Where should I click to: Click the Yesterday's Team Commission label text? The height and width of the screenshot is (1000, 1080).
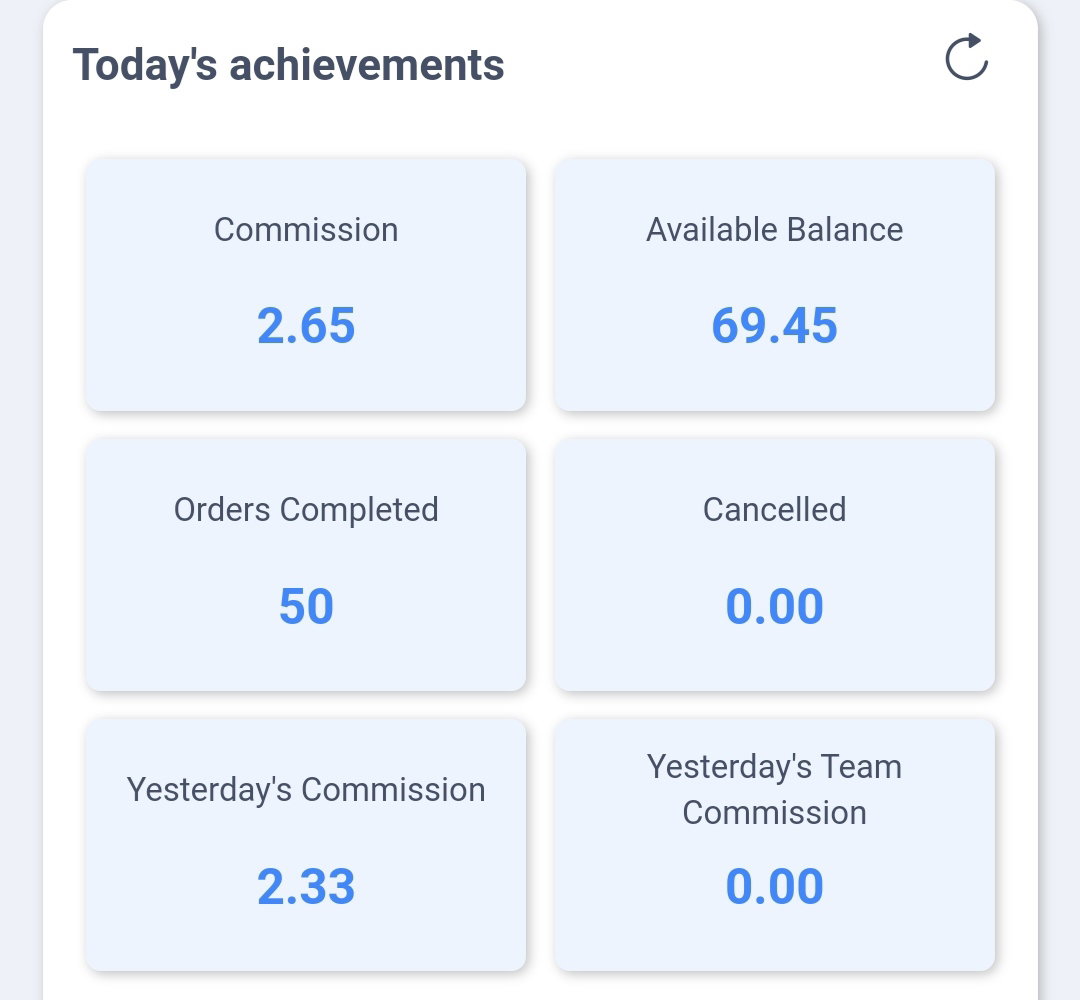774,790
